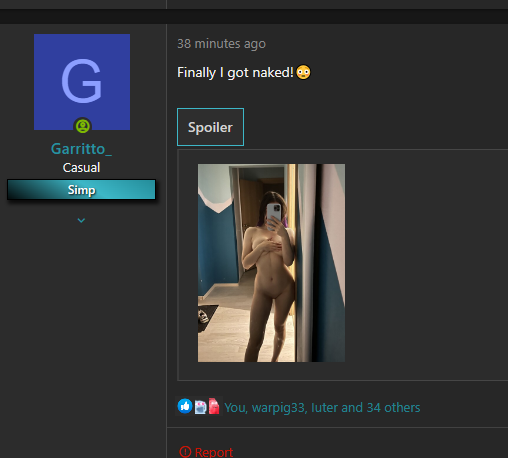Click the 38 minutes ago timestamp
The width and height of the screenshot is (508, 458).
[x=221, y=44]
